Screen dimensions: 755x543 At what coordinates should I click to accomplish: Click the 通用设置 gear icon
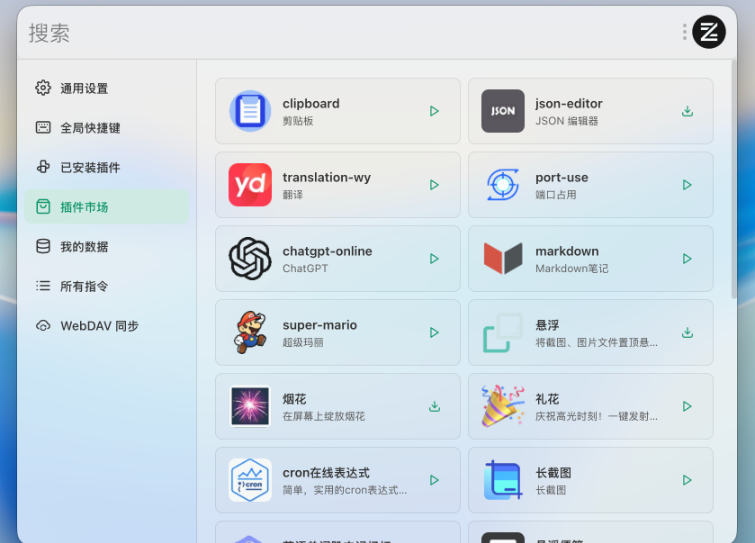click(x=43, y=88)
